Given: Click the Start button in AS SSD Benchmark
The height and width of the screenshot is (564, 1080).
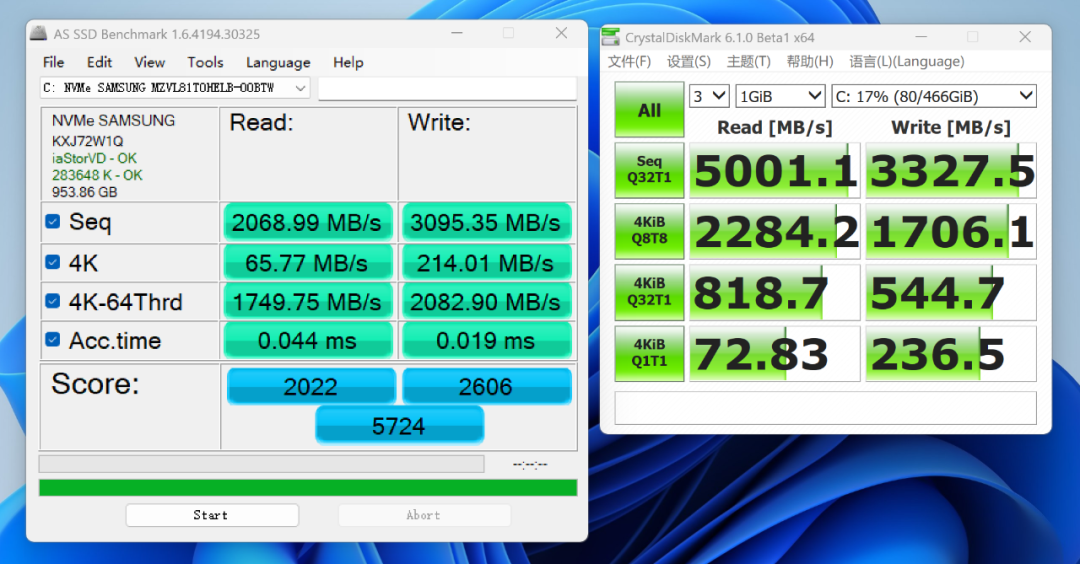Looking at the screenshot, I should click(x=212, y=515).
